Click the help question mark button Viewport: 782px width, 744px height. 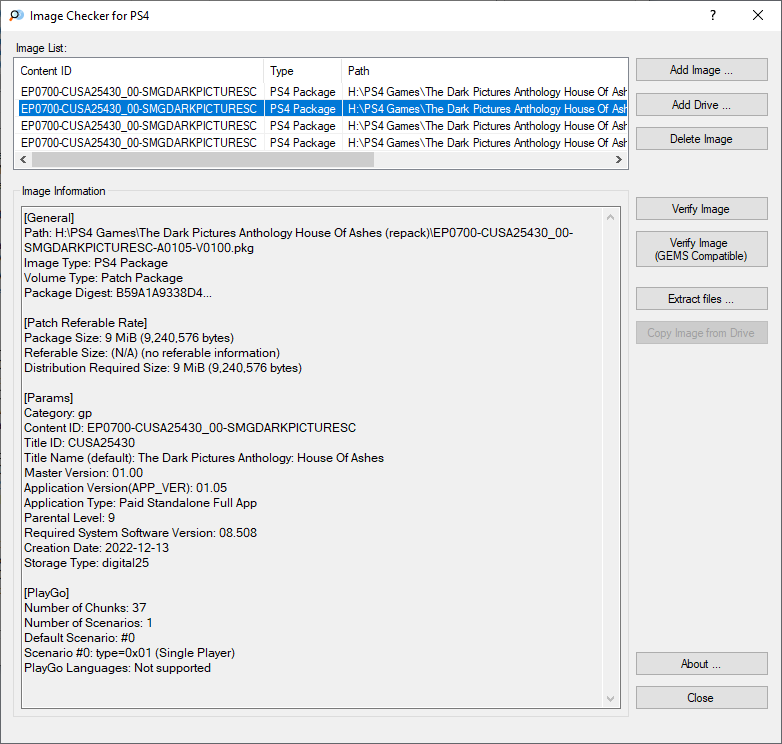(713, 15)
